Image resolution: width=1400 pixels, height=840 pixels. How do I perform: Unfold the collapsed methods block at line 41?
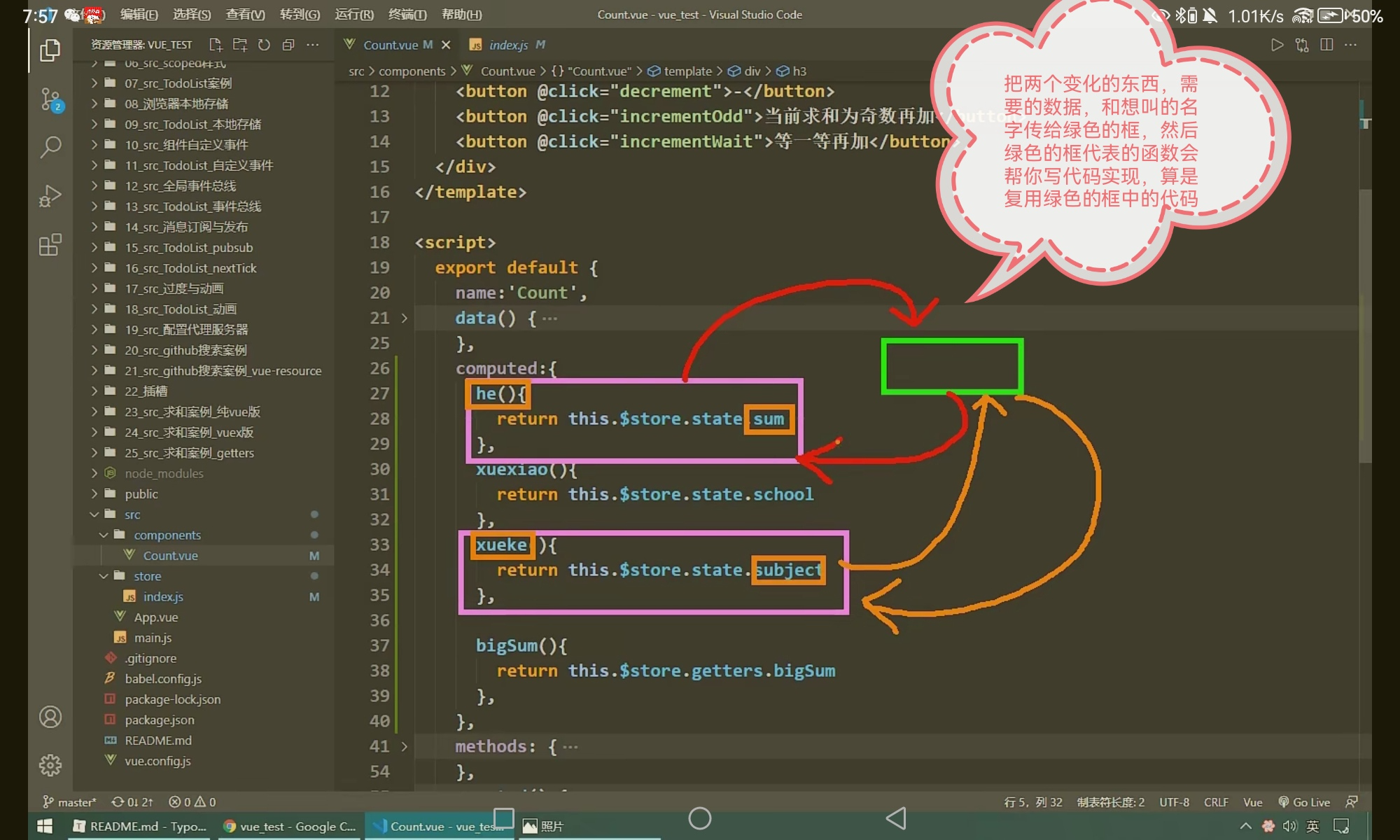(x=404, y=747)
